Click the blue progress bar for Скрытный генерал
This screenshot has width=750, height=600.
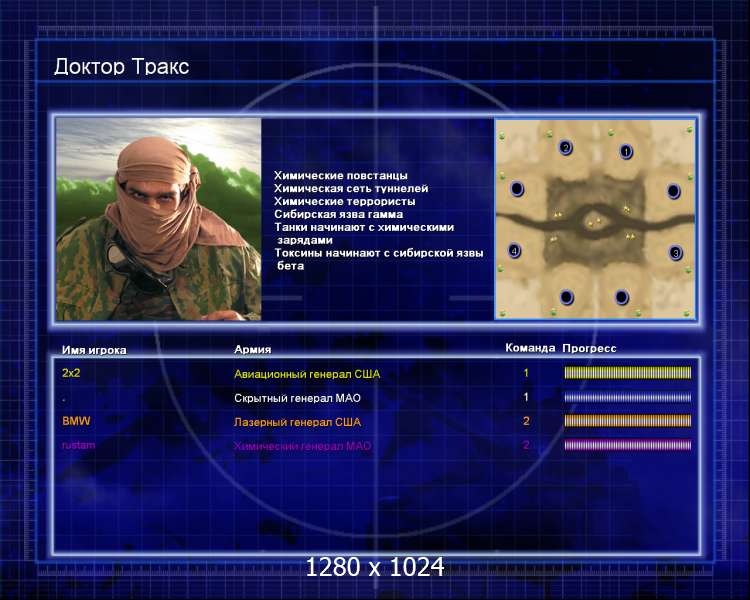coord(628,397)
